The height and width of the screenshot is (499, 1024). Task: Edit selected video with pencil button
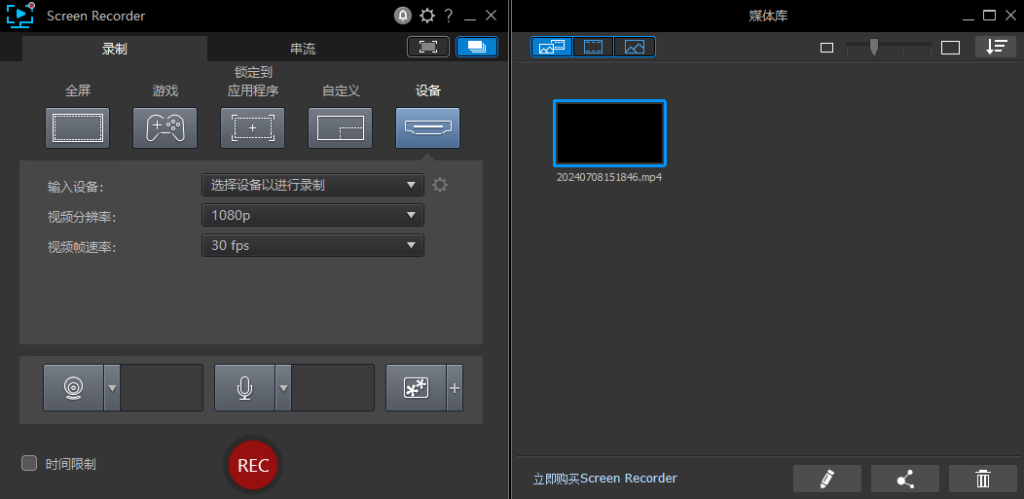pyautogui.click(x=827, y=479)
